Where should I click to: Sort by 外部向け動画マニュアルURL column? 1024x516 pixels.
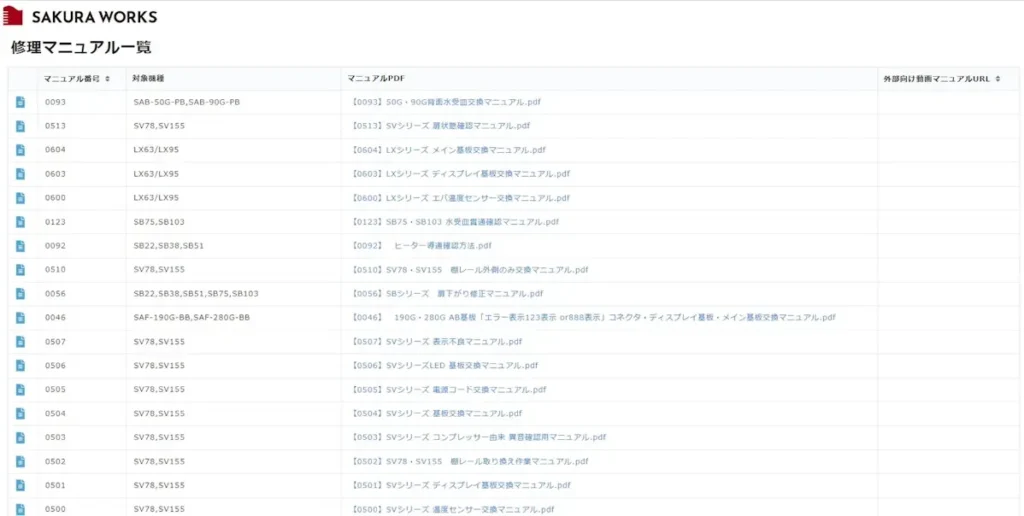940,78
